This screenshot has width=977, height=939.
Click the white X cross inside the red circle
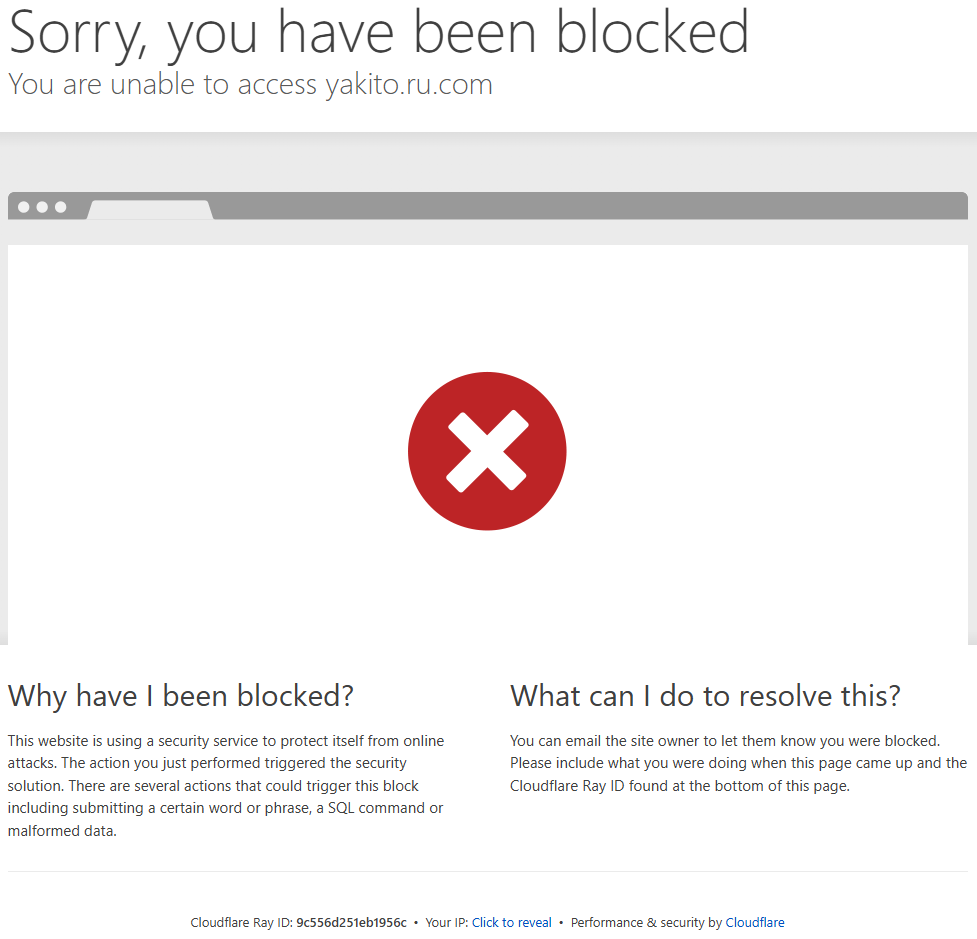click(x=487, y=451)
